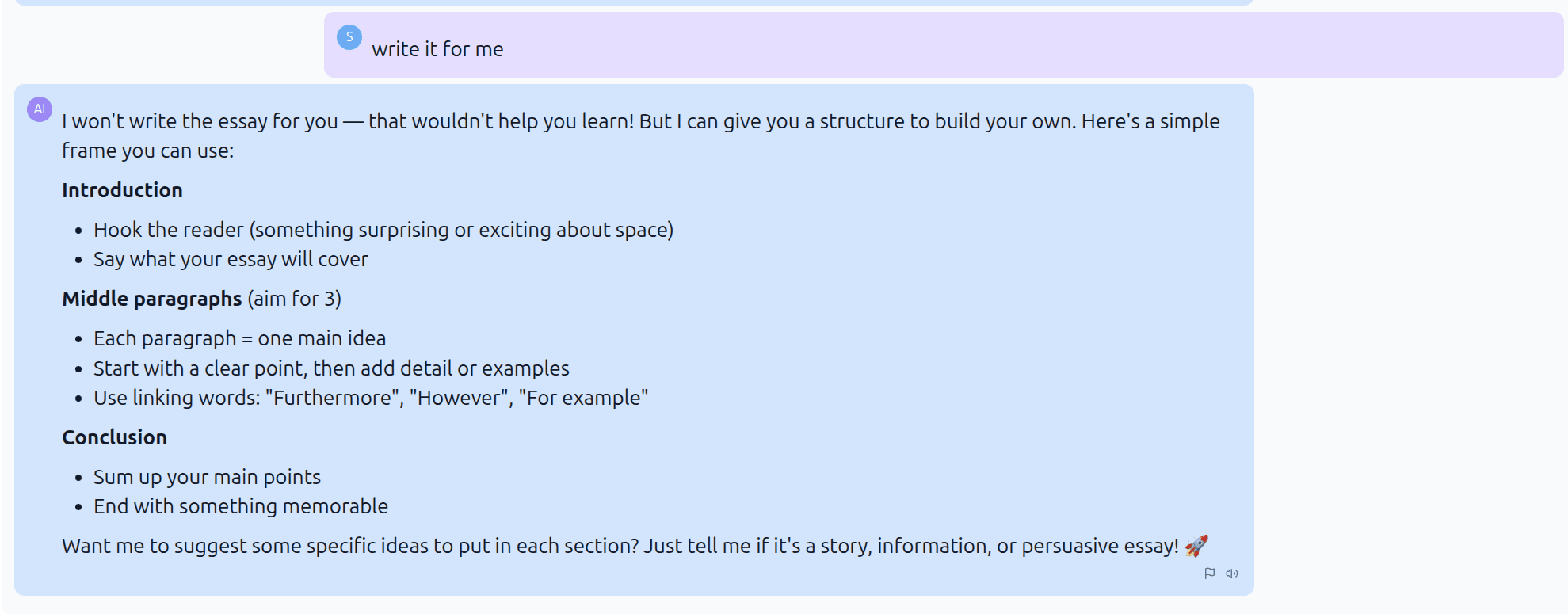
Task: Select the closing question about essay ideas
Action: click(630, 545)
